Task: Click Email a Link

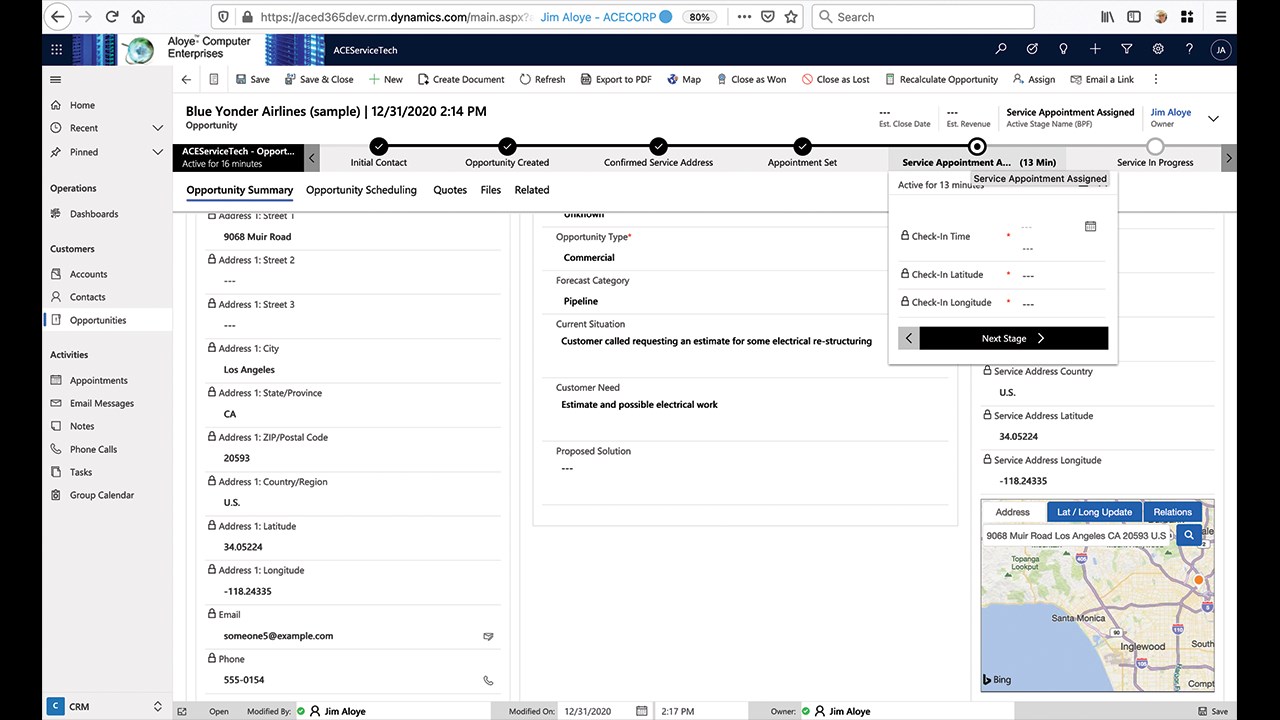Action: point(1101,79)
